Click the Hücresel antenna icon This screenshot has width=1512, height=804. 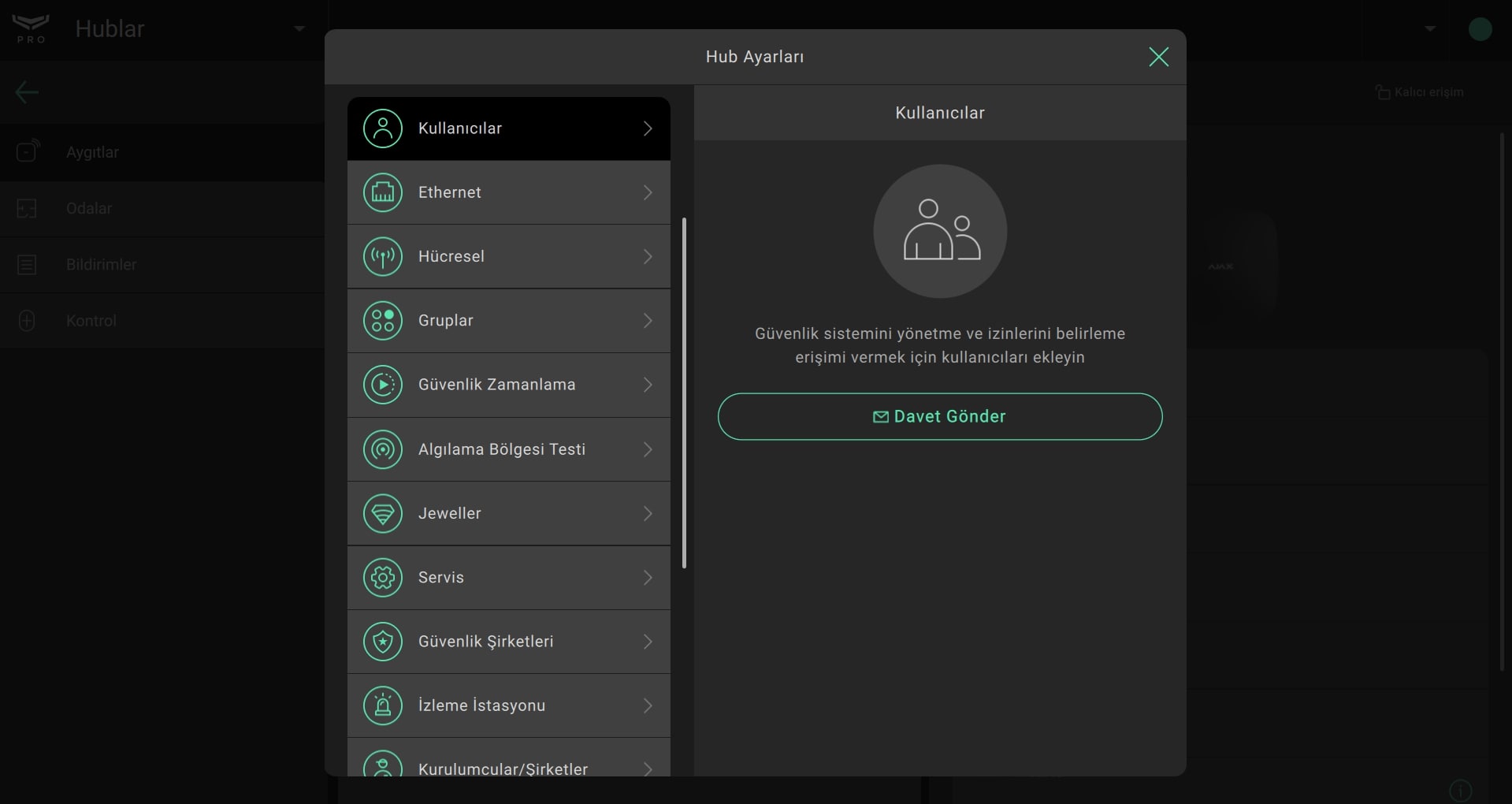pos(383,256)
